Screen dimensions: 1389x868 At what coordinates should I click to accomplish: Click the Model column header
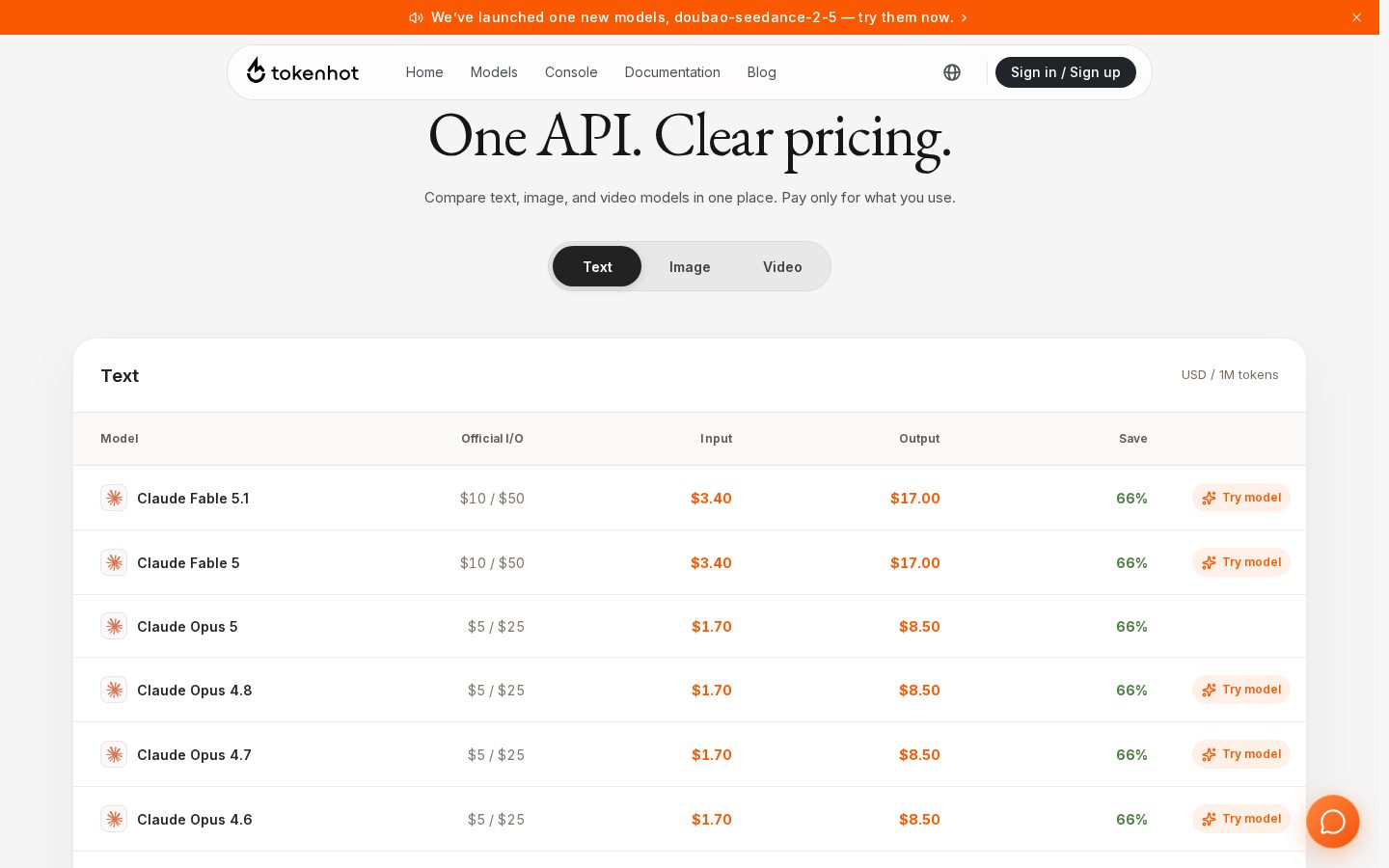[120, 439]
